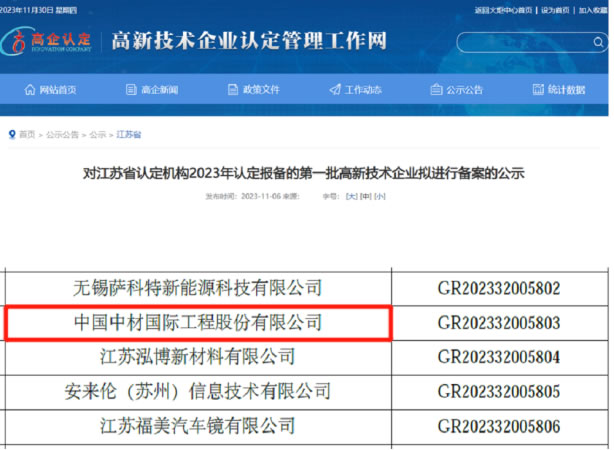Image resolution: width=614 pixels, height=450 pixels.
Task: Select small font size 小
Action: [x=379, y=197]
